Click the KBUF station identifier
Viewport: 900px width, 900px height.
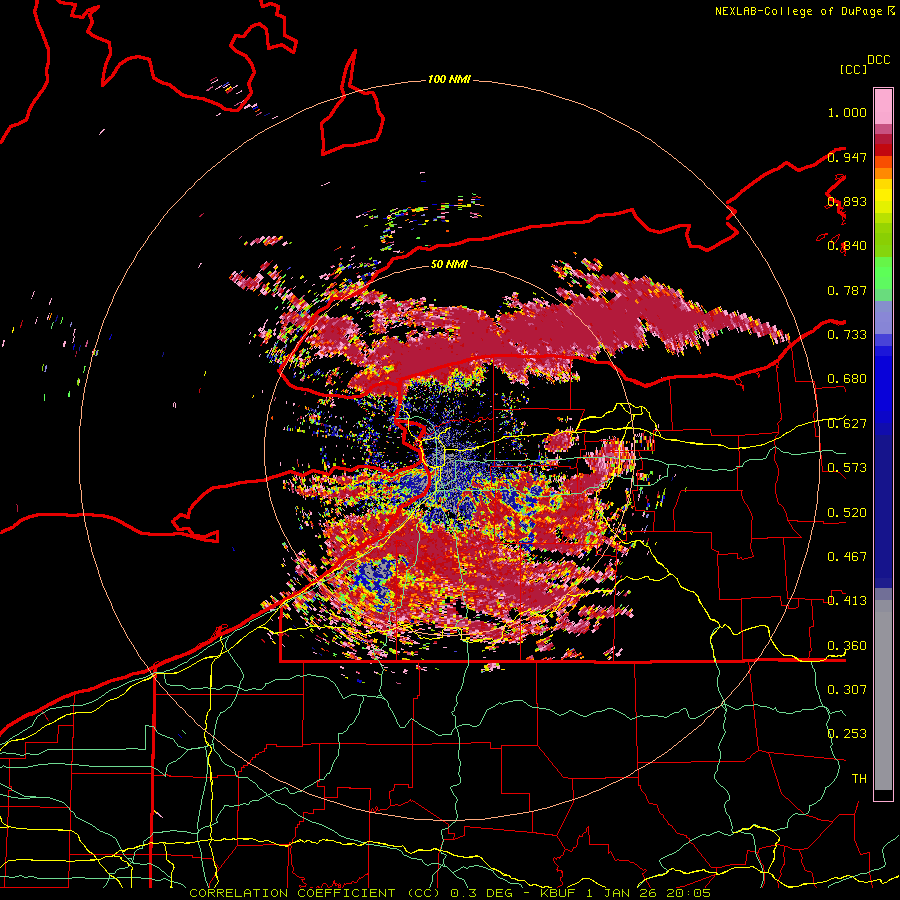coord(560,893)
